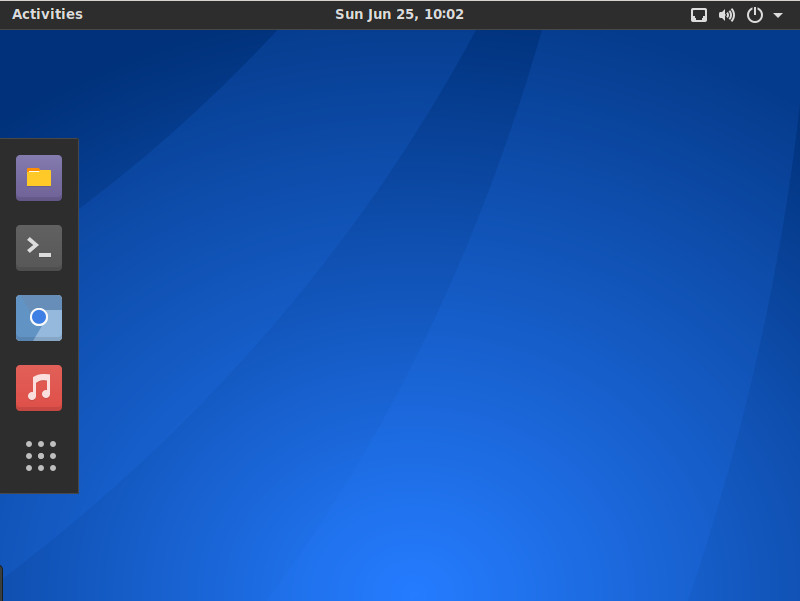Click the wired network status icon

[x=699, y=15]
